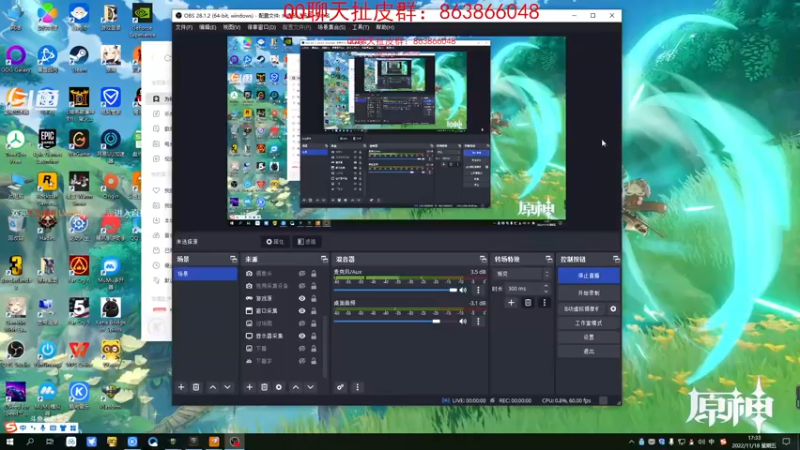Move source down in sources toolbar

[x=310, y=387]
